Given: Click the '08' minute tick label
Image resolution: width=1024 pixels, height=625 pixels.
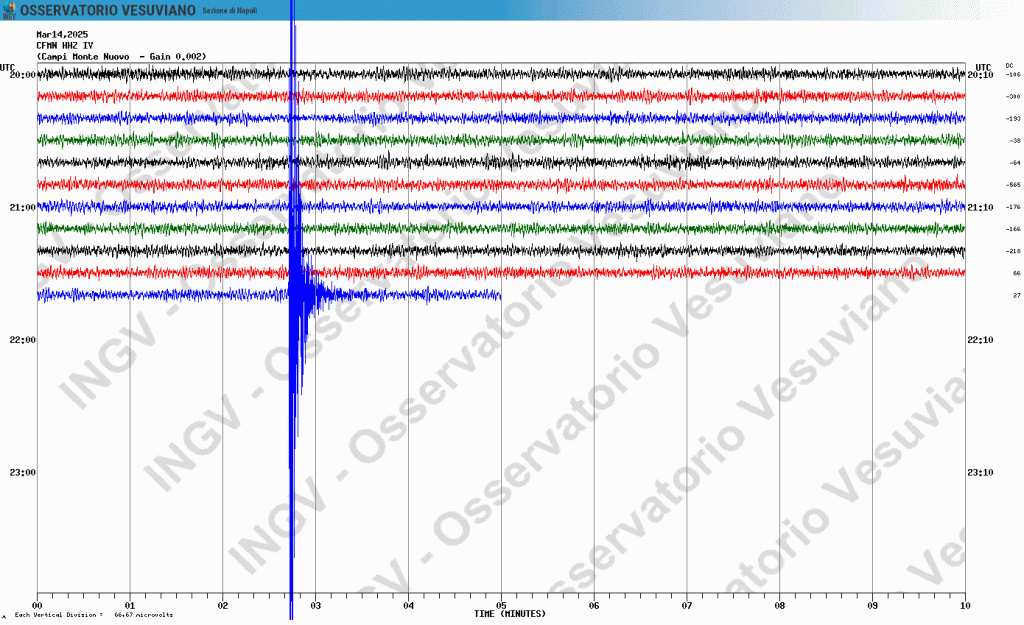Looking at the screenshot, I should pos(779,606).
